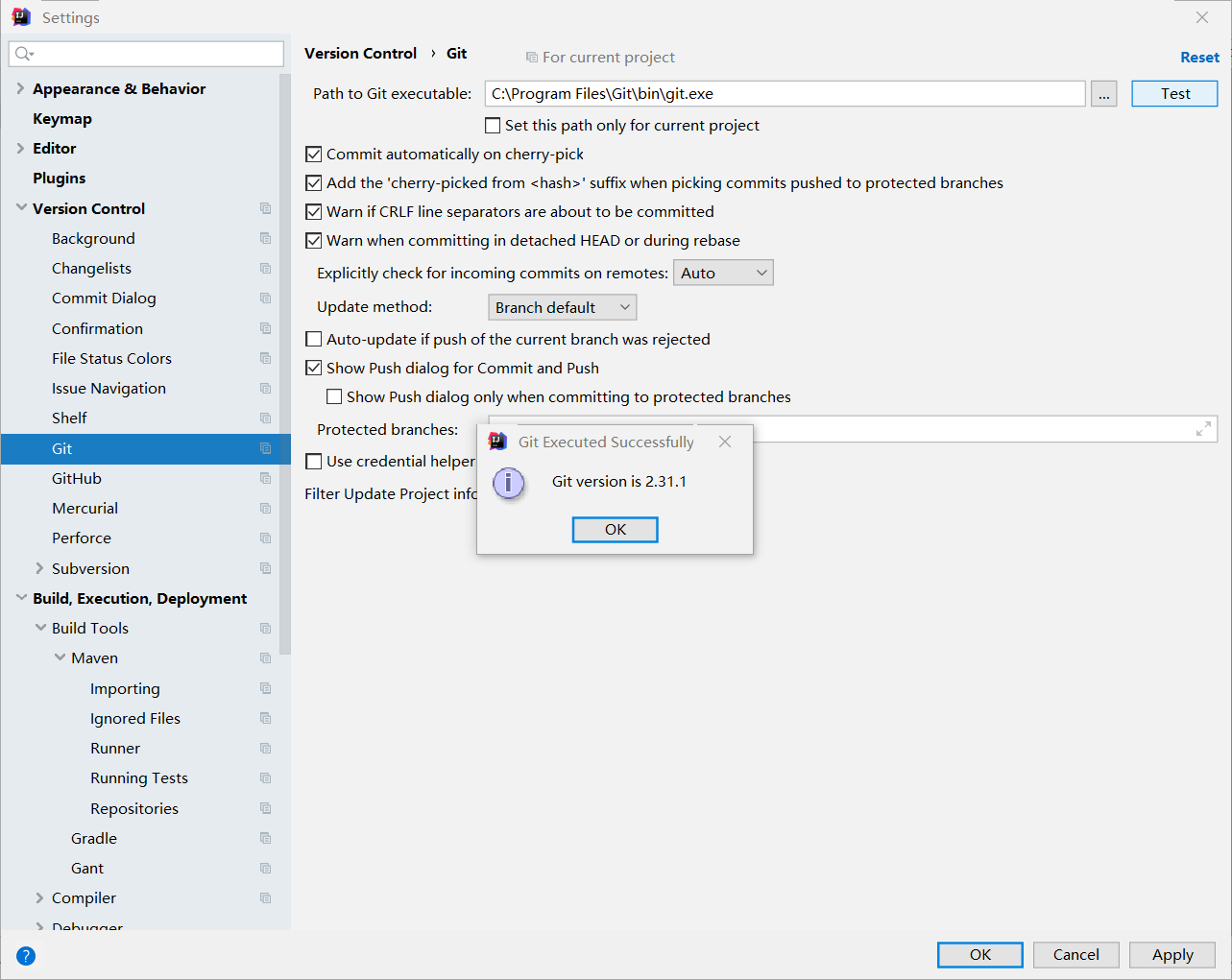Click the project icon beside Compiler row
1232x980 pixels.
266,897
